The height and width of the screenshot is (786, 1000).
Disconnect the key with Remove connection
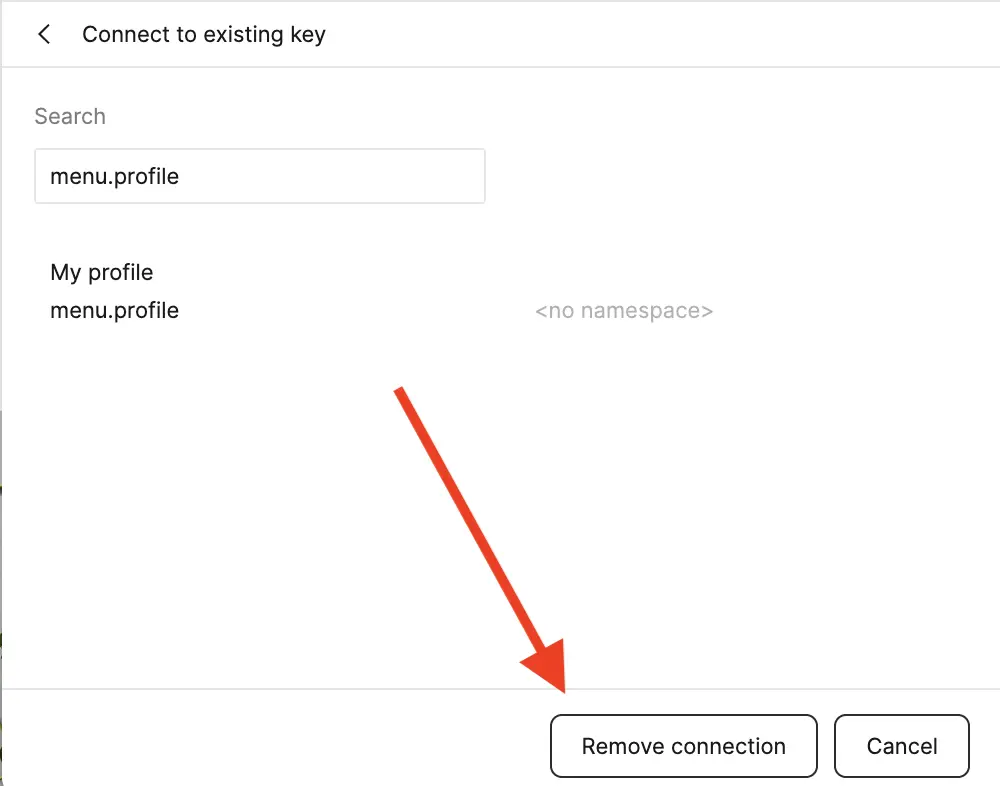[x=683, y=746]
